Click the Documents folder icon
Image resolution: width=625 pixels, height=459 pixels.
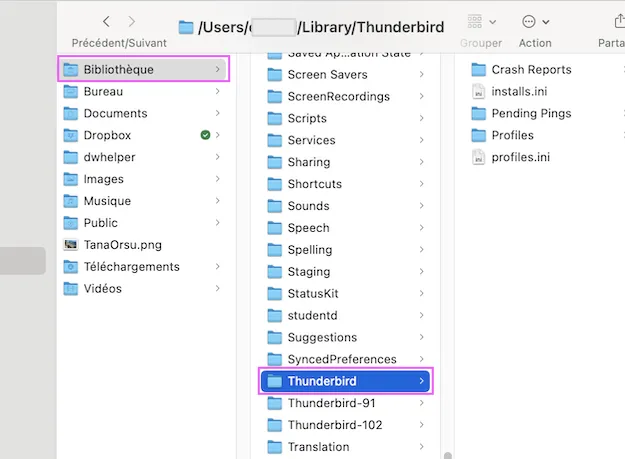click(71, 114)
